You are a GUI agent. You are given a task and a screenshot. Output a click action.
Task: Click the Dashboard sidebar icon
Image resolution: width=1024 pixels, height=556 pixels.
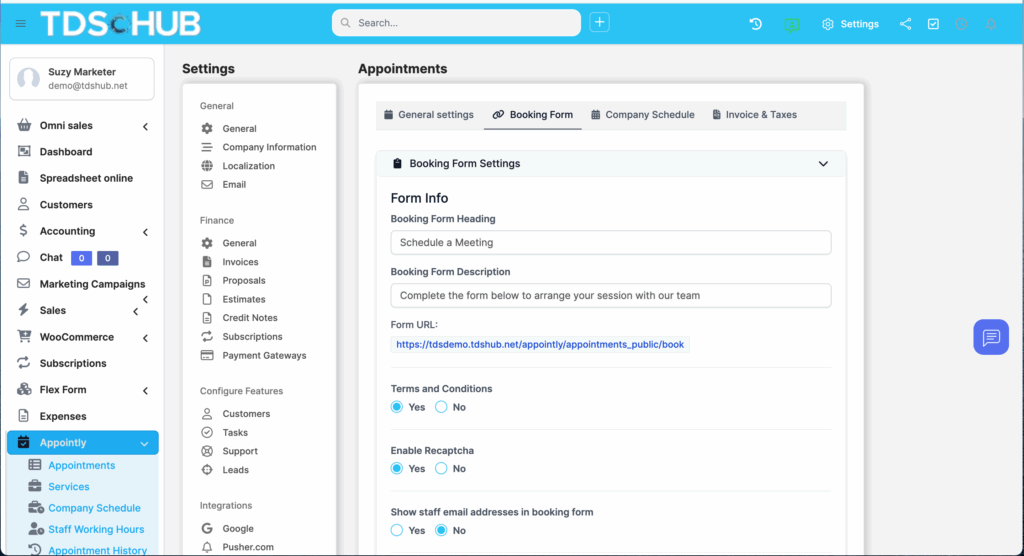pos(24,152)
